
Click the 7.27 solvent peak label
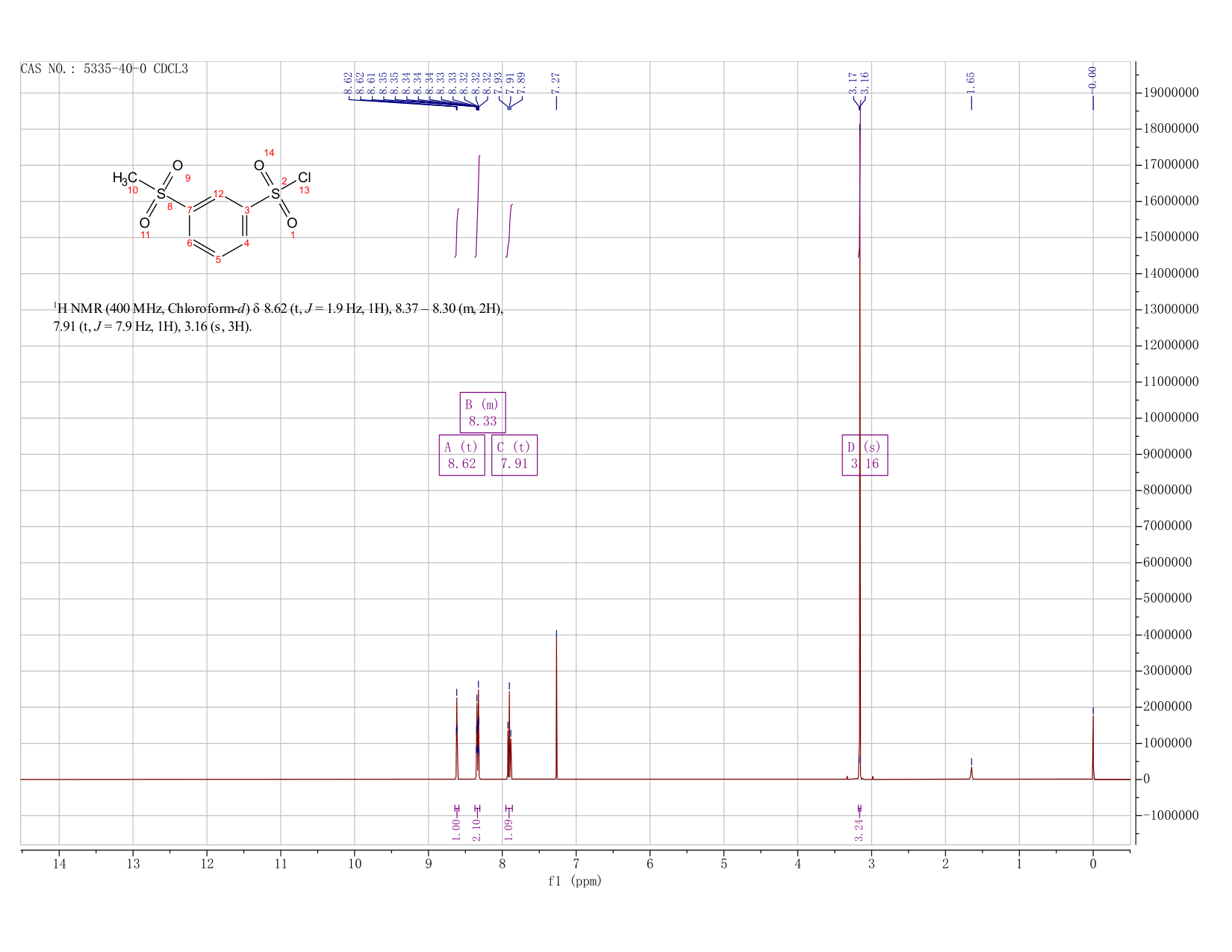point(556,83)
